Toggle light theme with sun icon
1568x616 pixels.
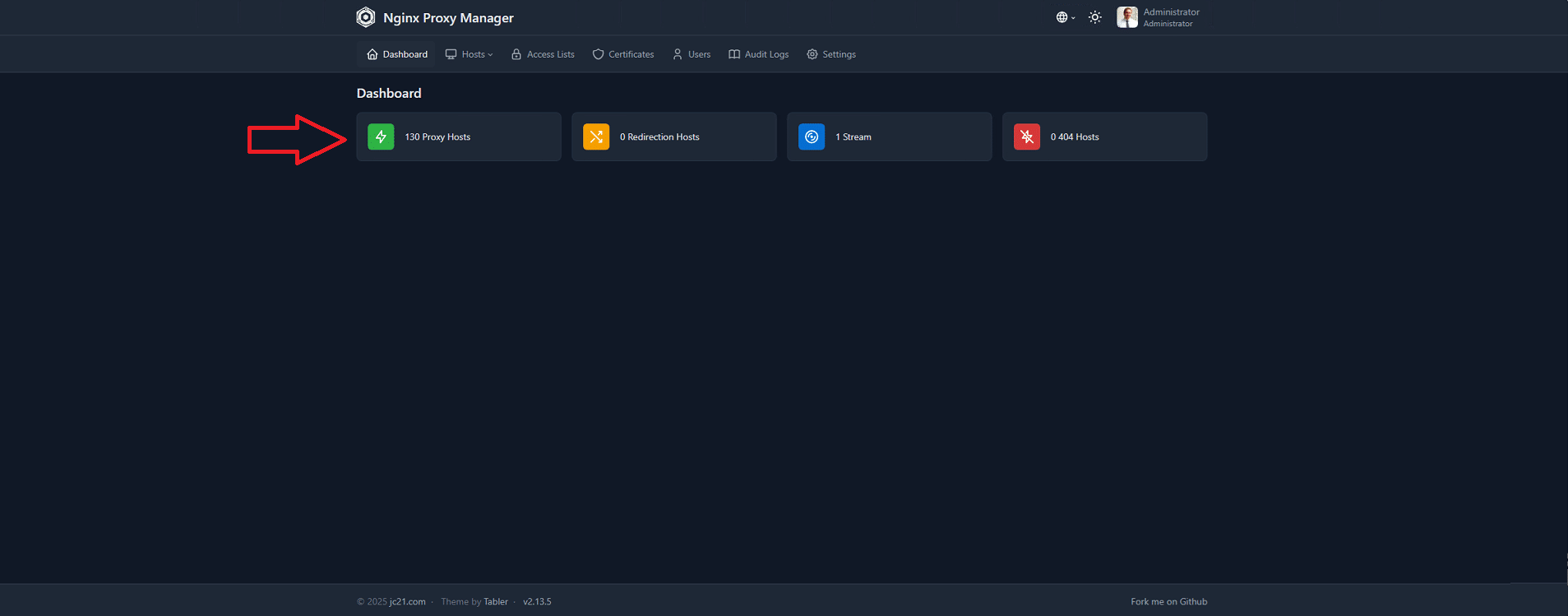(1095, 17)
